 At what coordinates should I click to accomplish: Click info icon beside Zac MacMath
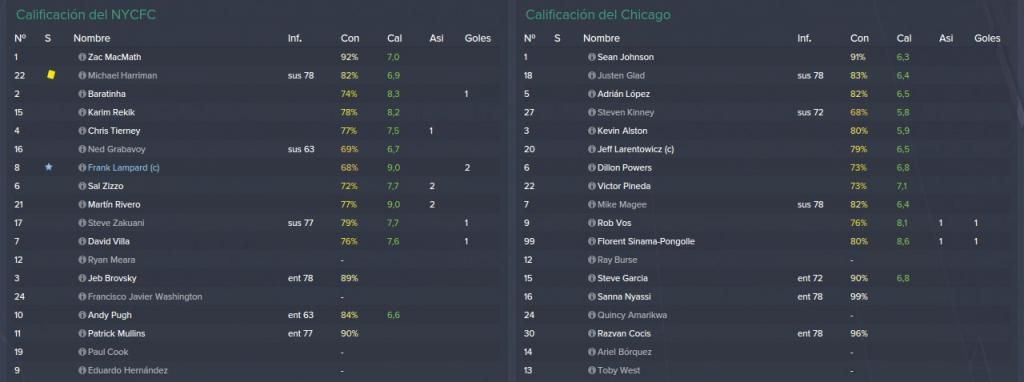pyautogui.click(x=82, y=57)
